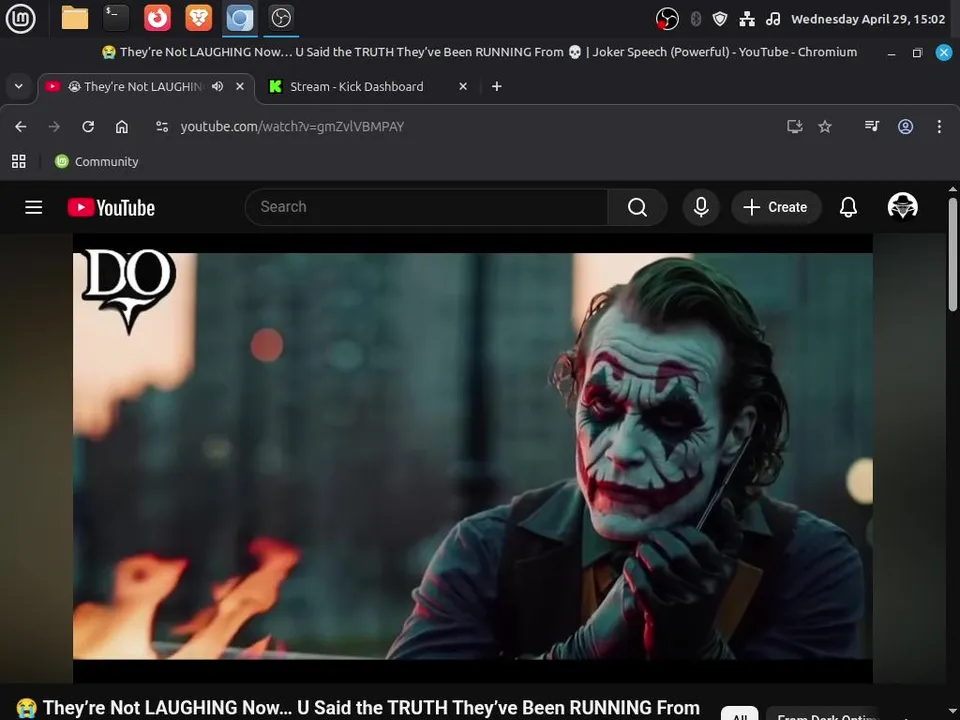This screenshot has height=720, width=960.
Task: Switch to Stream - Kick Dashboard tab
Action: pyautogui.click(x=366, y=87)
